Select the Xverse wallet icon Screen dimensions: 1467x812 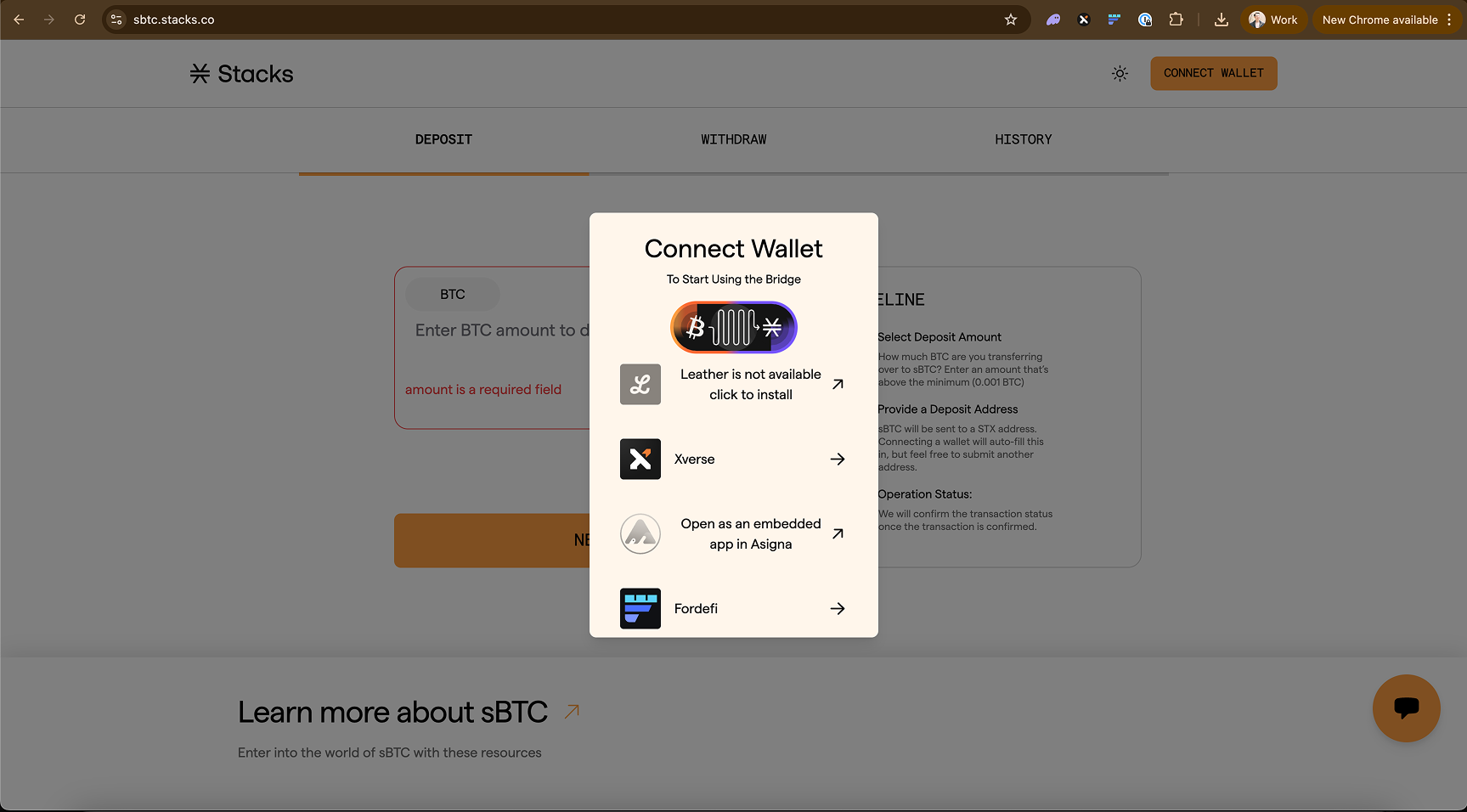[x=640, y=460]
